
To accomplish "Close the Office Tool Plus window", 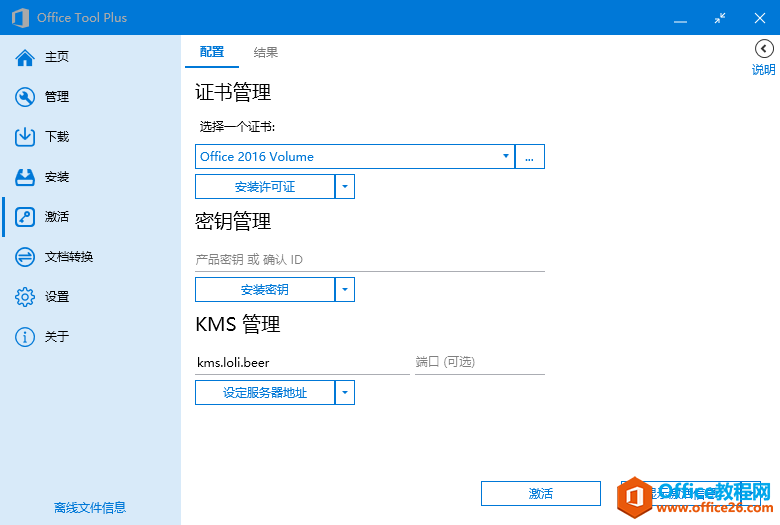I will coord(760,18).
